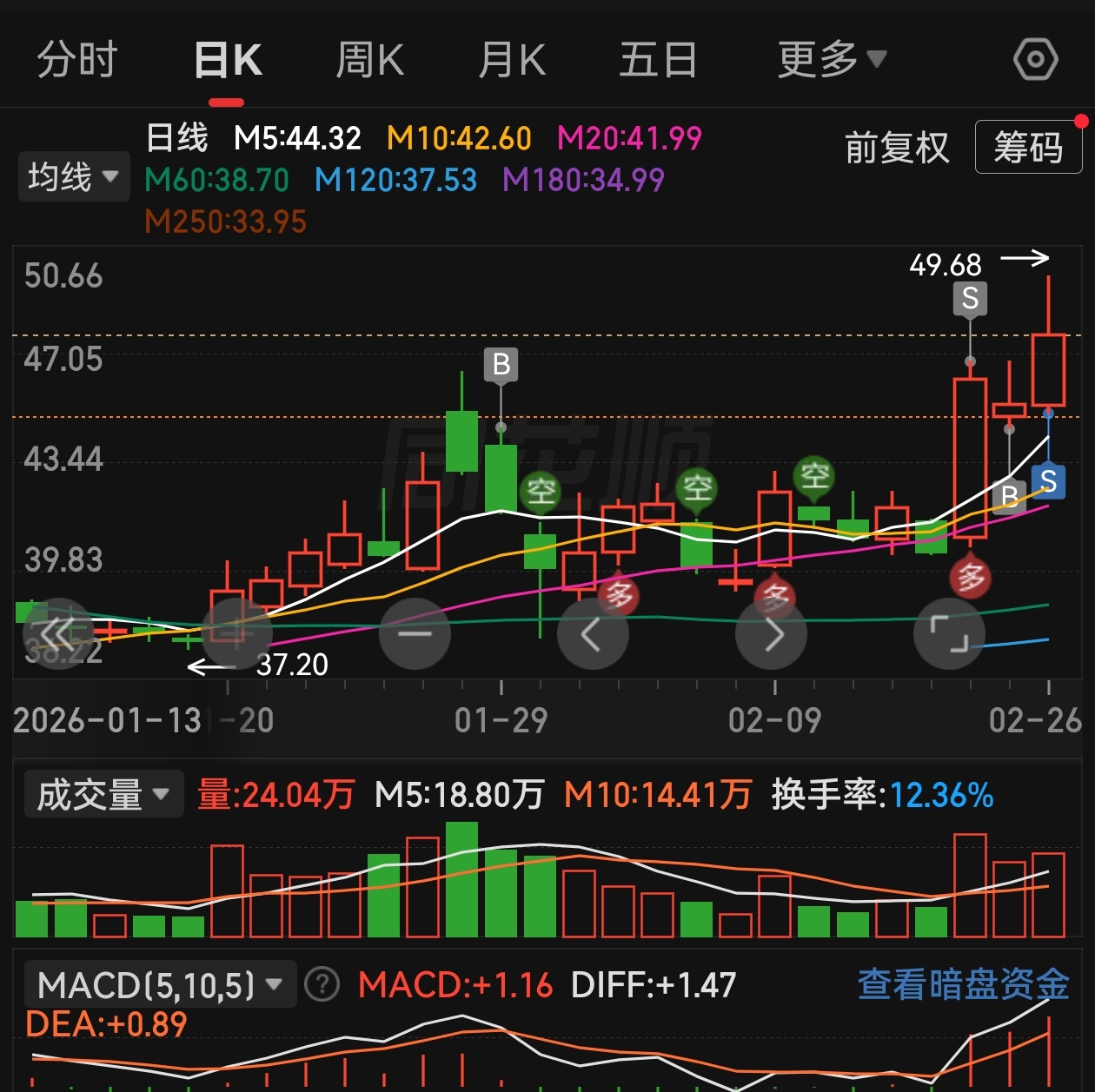The height and width of the screenshot is (1092, 1095).
Task: Open MACD indicator help question mark
Action: coord(322,985)
